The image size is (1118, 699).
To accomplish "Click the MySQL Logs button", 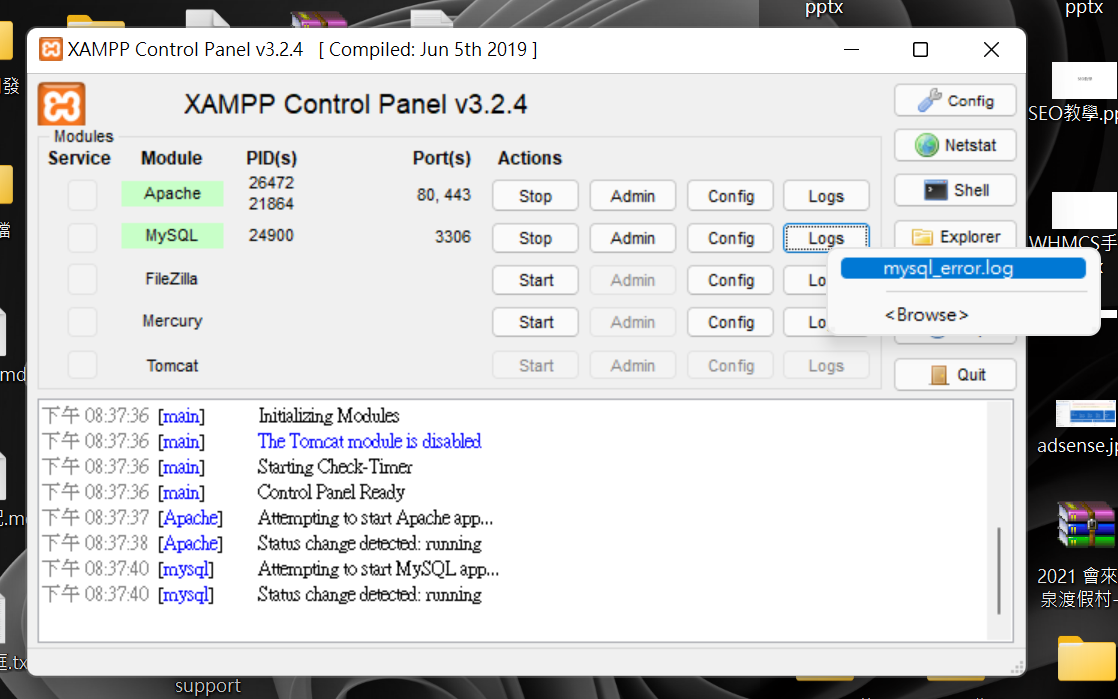I will pyautogui.click(x=826, y=238).
